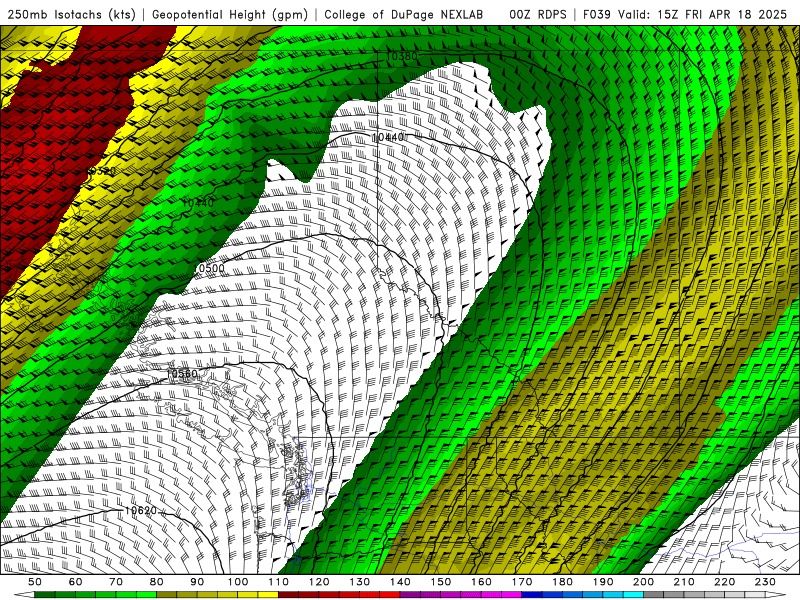Screen dimensions: 800x600
Task: Click the 50 value on the color scale
Action: coord(35,582)
